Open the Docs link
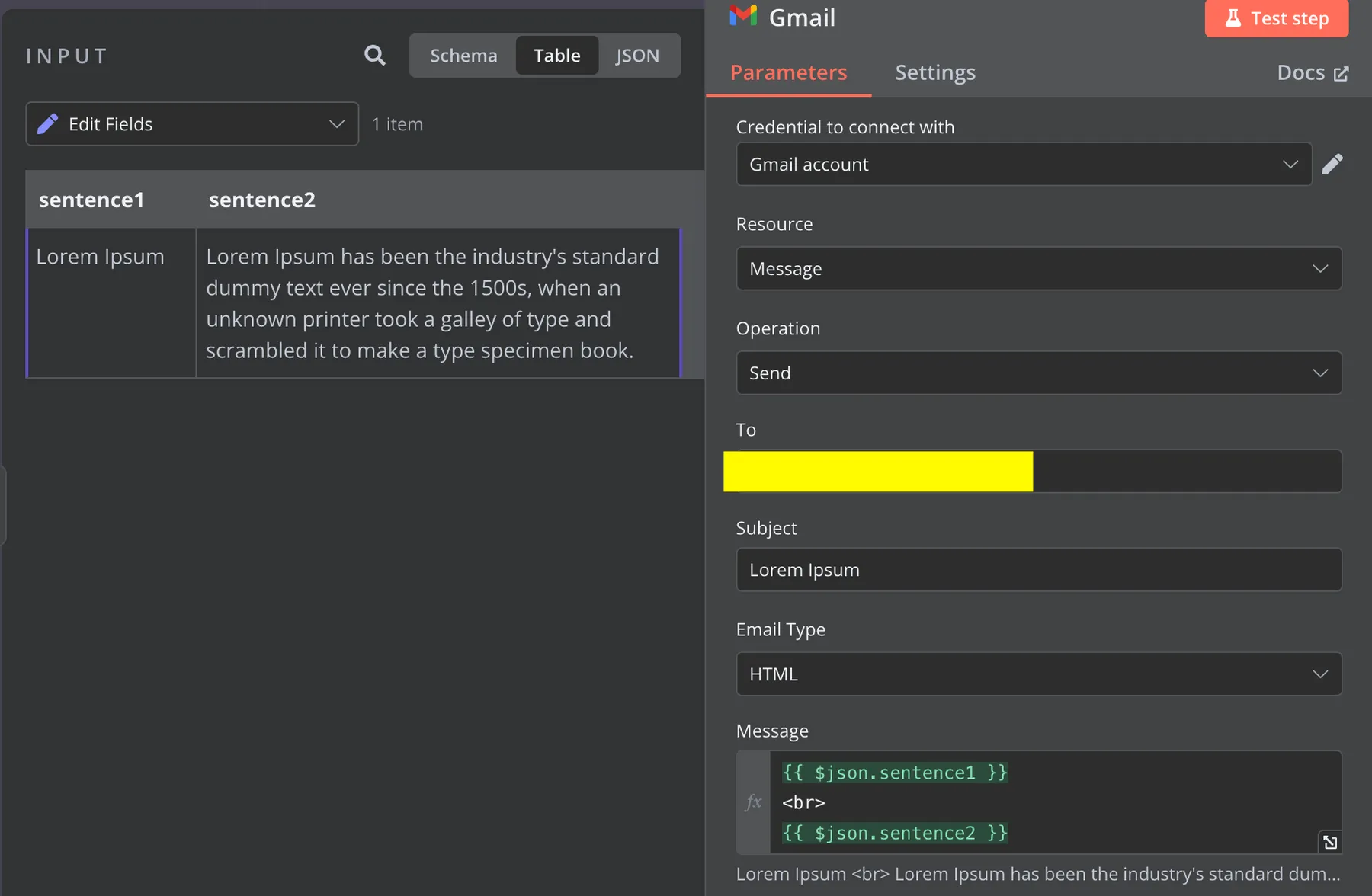1372x896 pixels. coord(1313,72)
